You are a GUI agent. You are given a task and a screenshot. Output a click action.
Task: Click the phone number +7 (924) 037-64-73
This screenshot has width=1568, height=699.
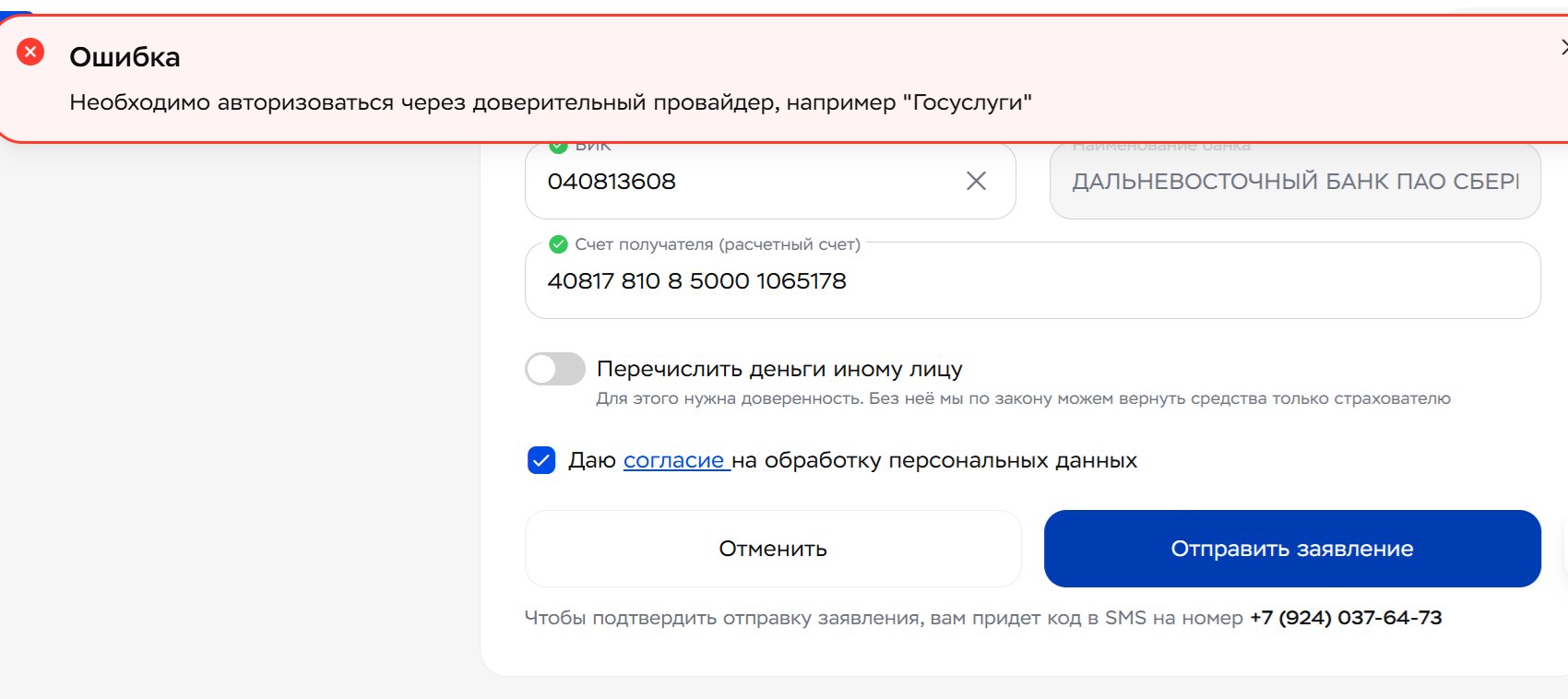click(x=1345, y=618)
